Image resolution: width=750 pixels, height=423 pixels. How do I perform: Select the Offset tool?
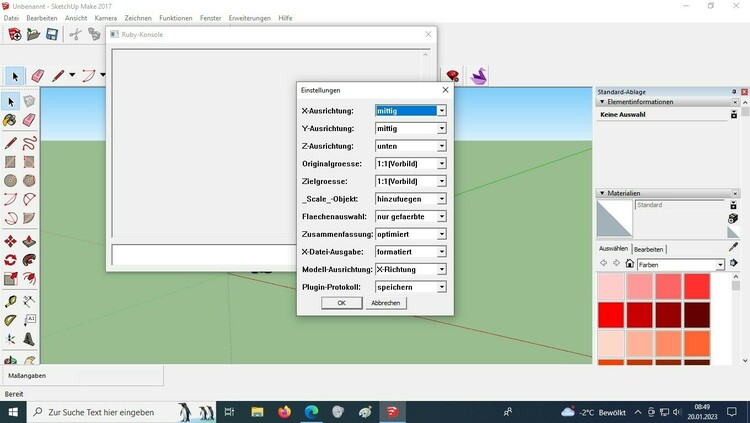point(29,278)
